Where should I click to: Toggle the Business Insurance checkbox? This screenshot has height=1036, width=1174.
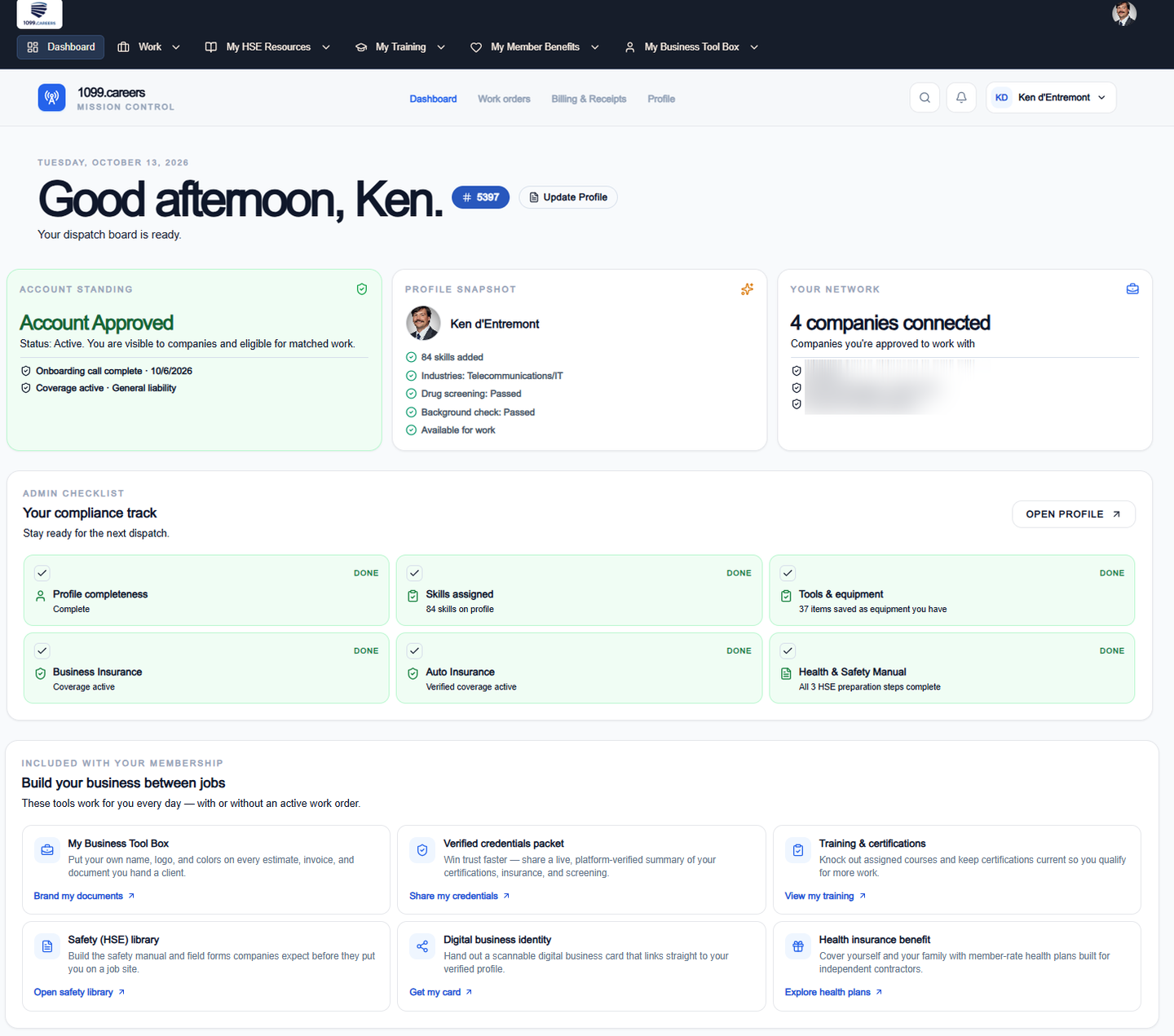42,650
